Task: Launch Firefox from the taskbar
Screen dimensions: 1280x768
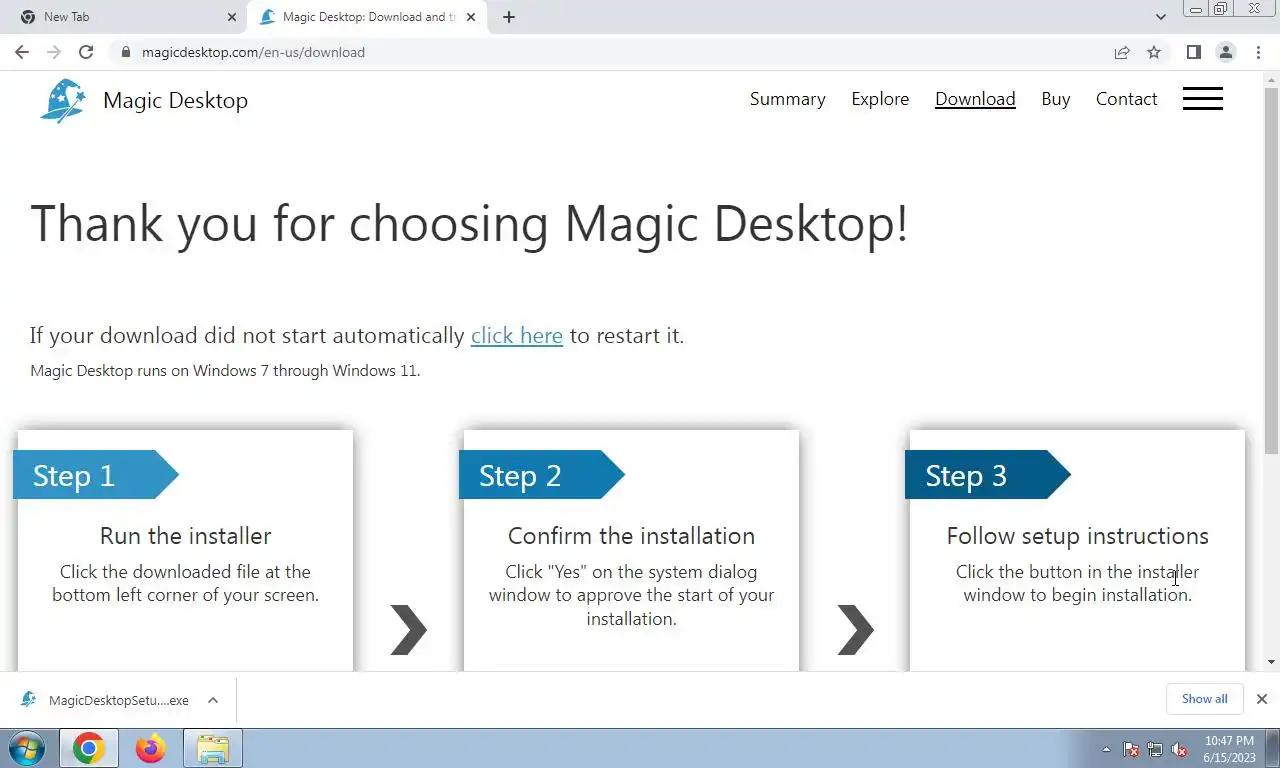Action: click(x=151, y=748)
